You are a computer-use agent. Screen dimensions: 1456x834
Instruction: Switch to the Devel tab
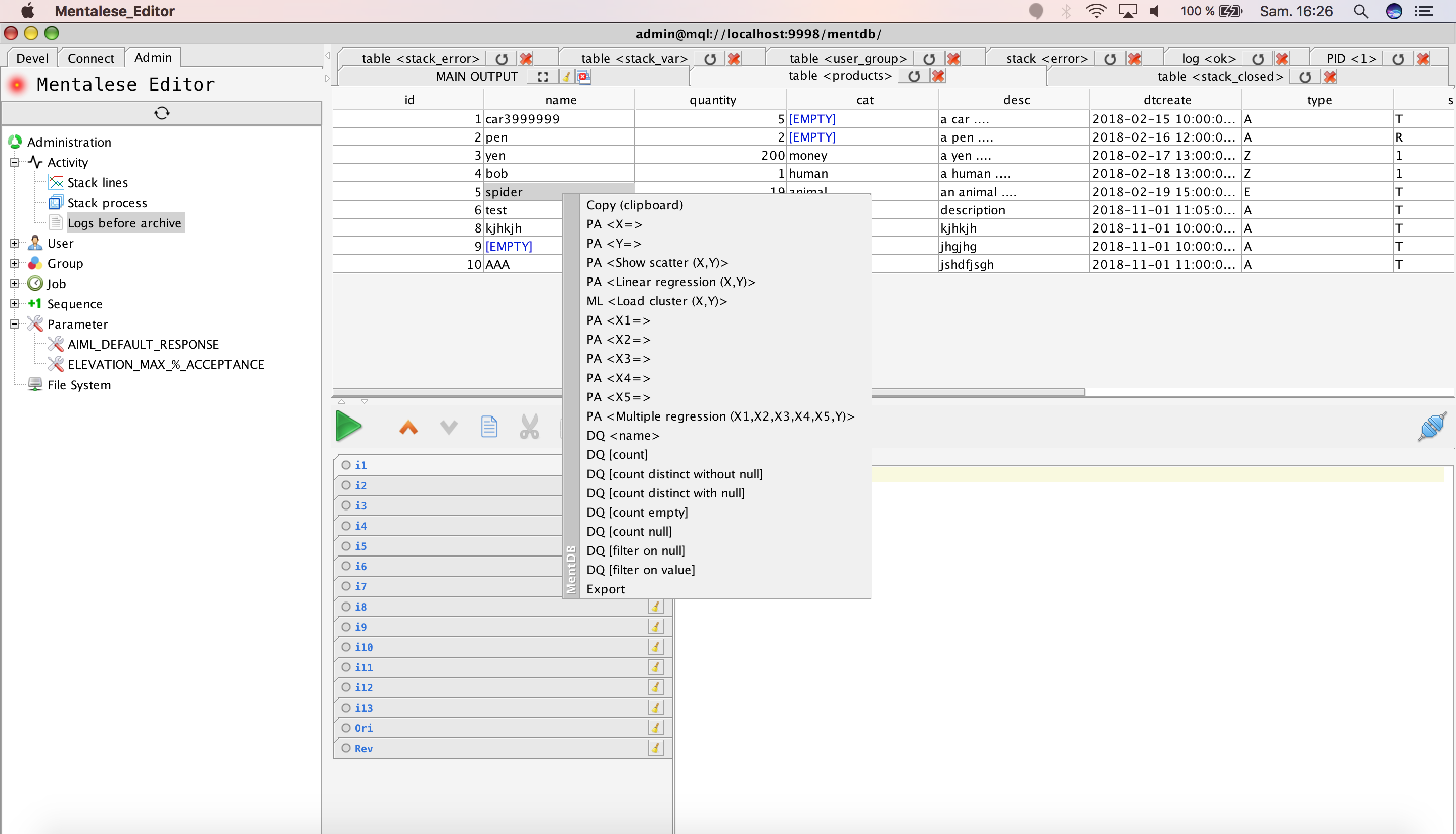[32, 58]
